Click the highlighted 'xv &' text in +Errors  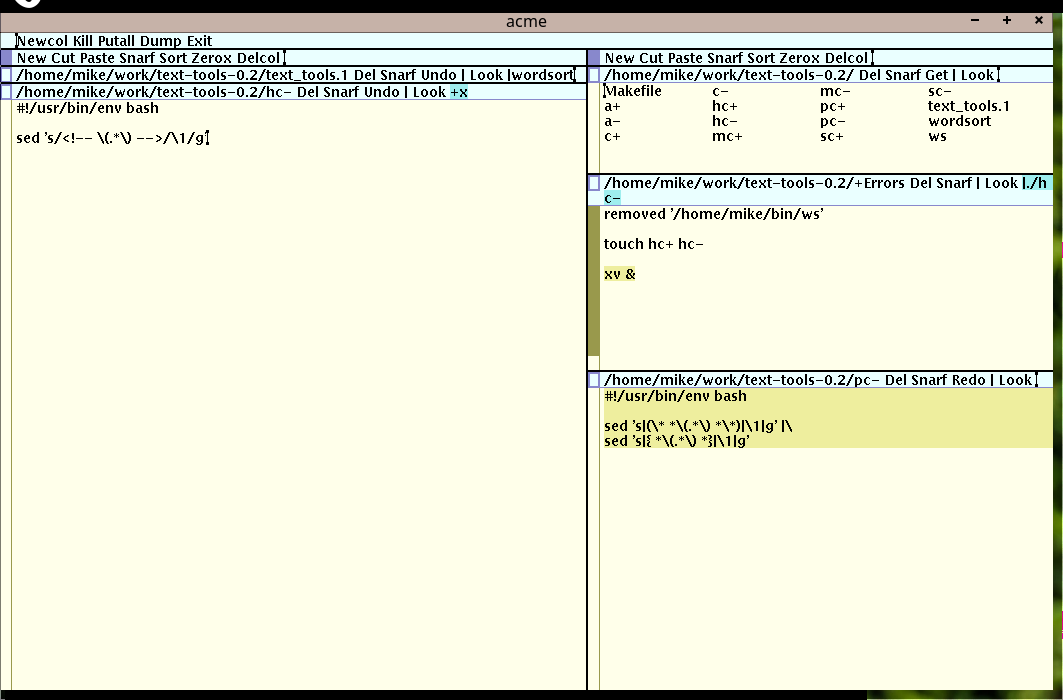point(620,274)
